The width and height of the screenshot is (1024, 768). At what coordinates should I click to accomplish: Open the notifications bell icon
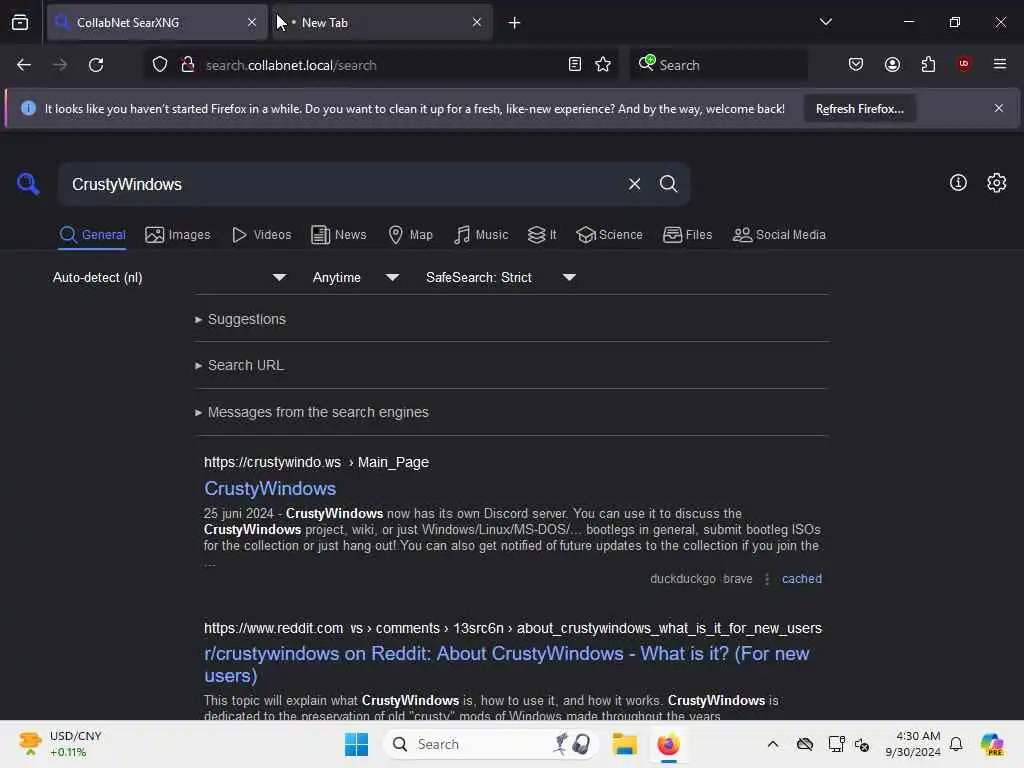pyautogui.click(x=956, y=744)
